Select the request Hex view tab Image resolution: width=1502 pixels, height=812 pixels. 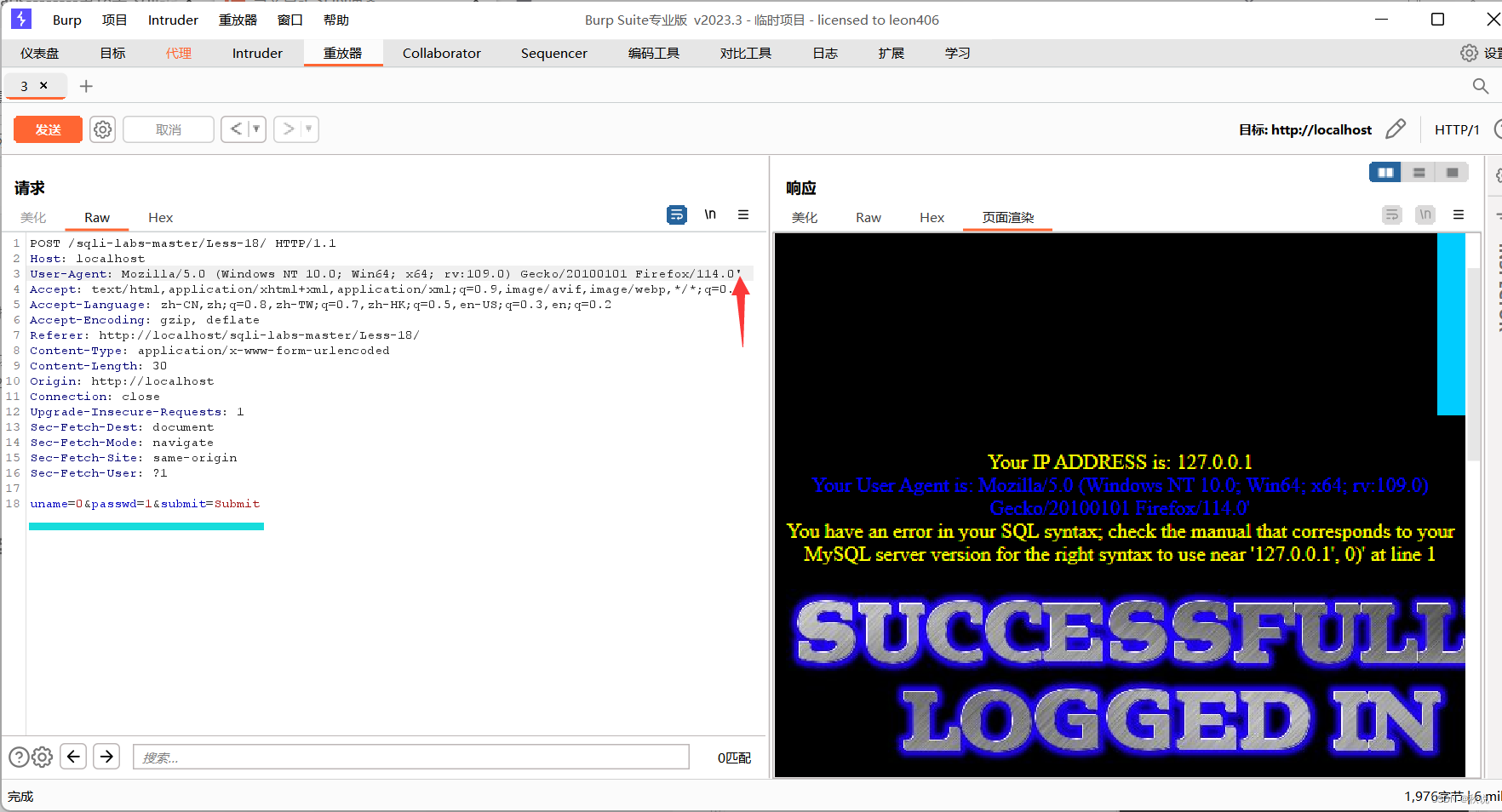point(160,218)
